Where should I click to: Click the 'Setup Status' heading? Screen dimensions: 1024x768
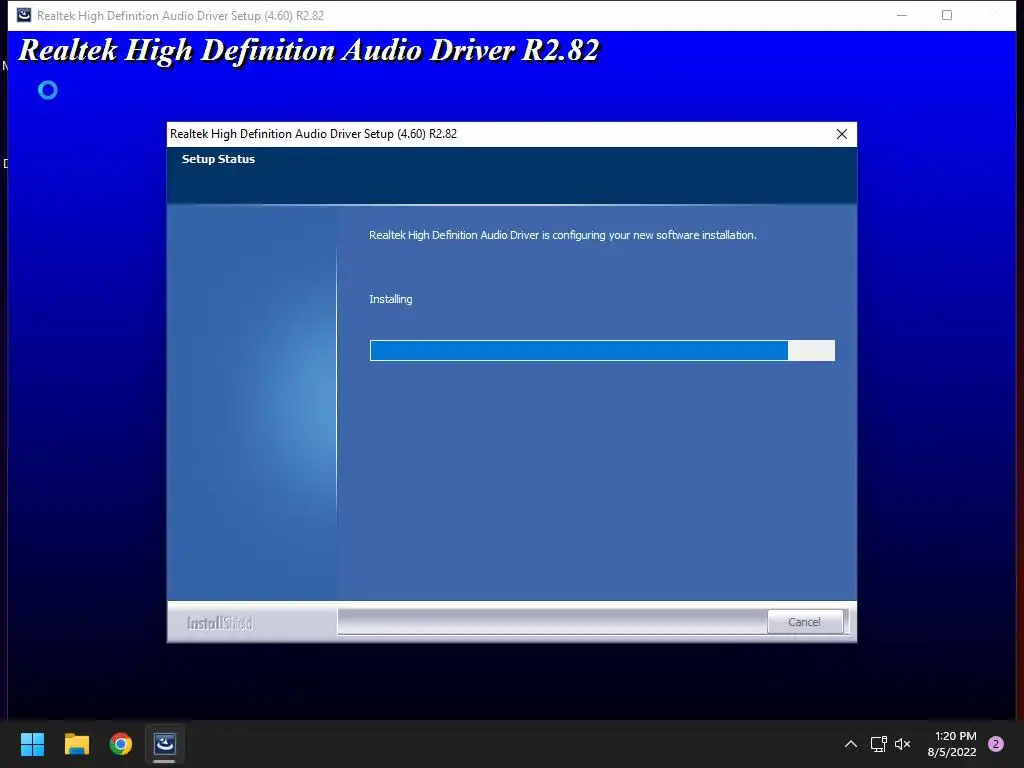pyautogui.click(x=218, y=159)
